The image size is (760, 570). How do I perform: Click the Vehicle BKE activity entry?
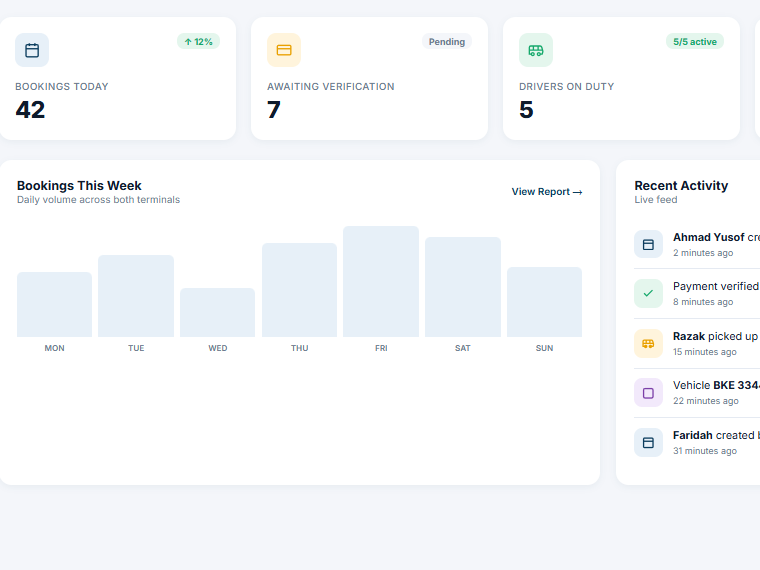(x=697, y=393)
